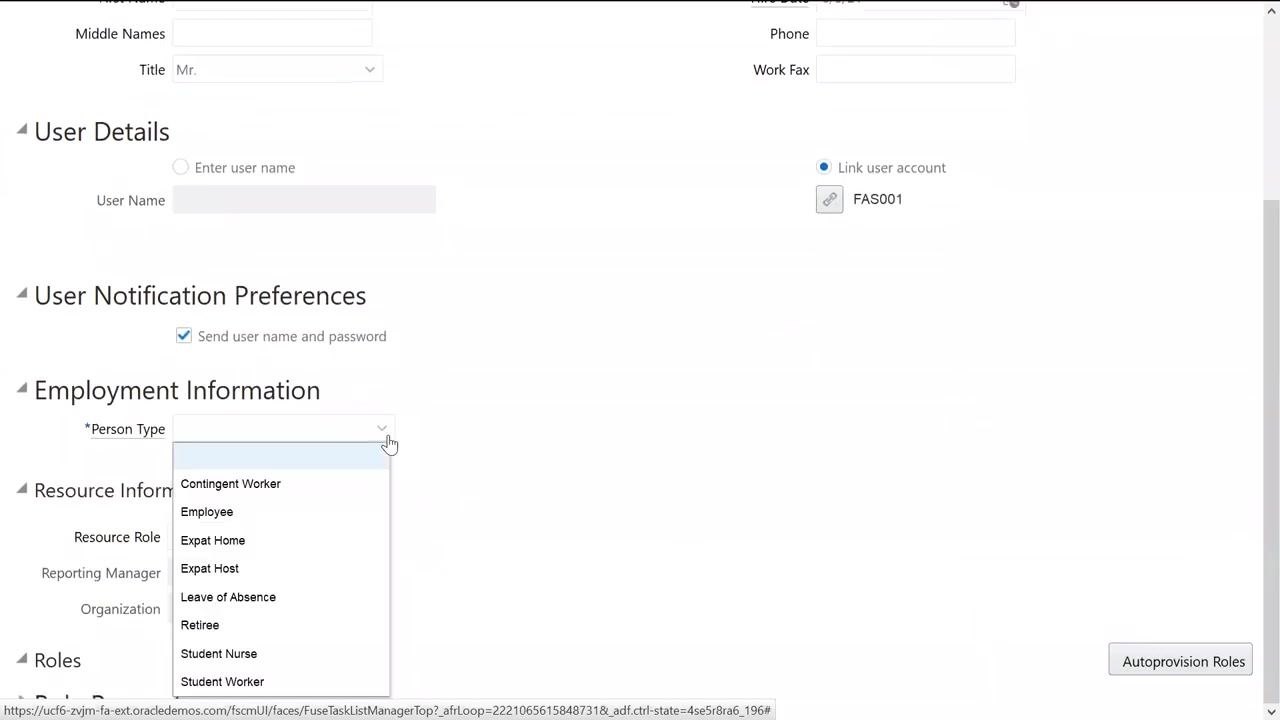The image size is (1280, 720).
Task: Select the Link user account radio button
Action: (824, 167)
